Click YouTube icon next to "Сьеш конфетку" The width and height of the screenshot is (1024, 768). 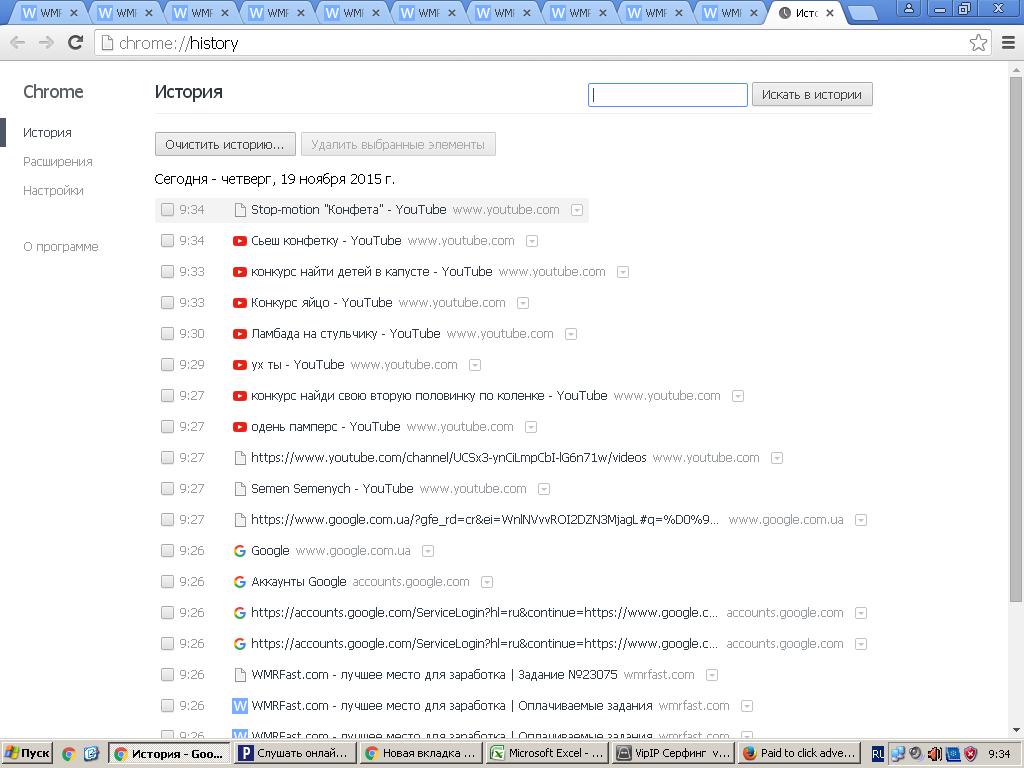pyautogui.click(x=240, y=241)
